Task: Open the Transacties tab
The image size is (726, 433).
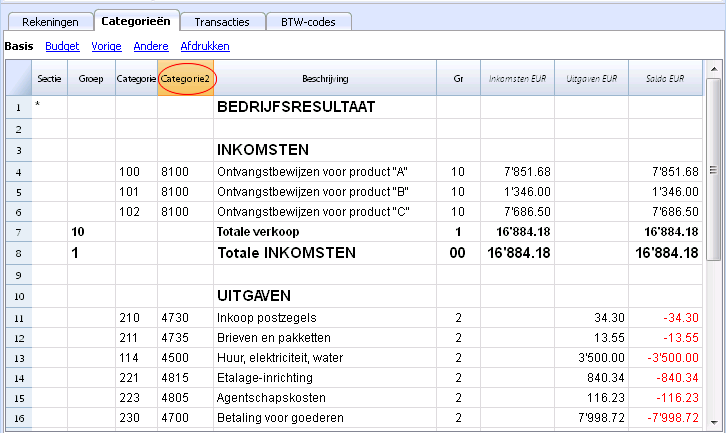Action: (222, 22)
